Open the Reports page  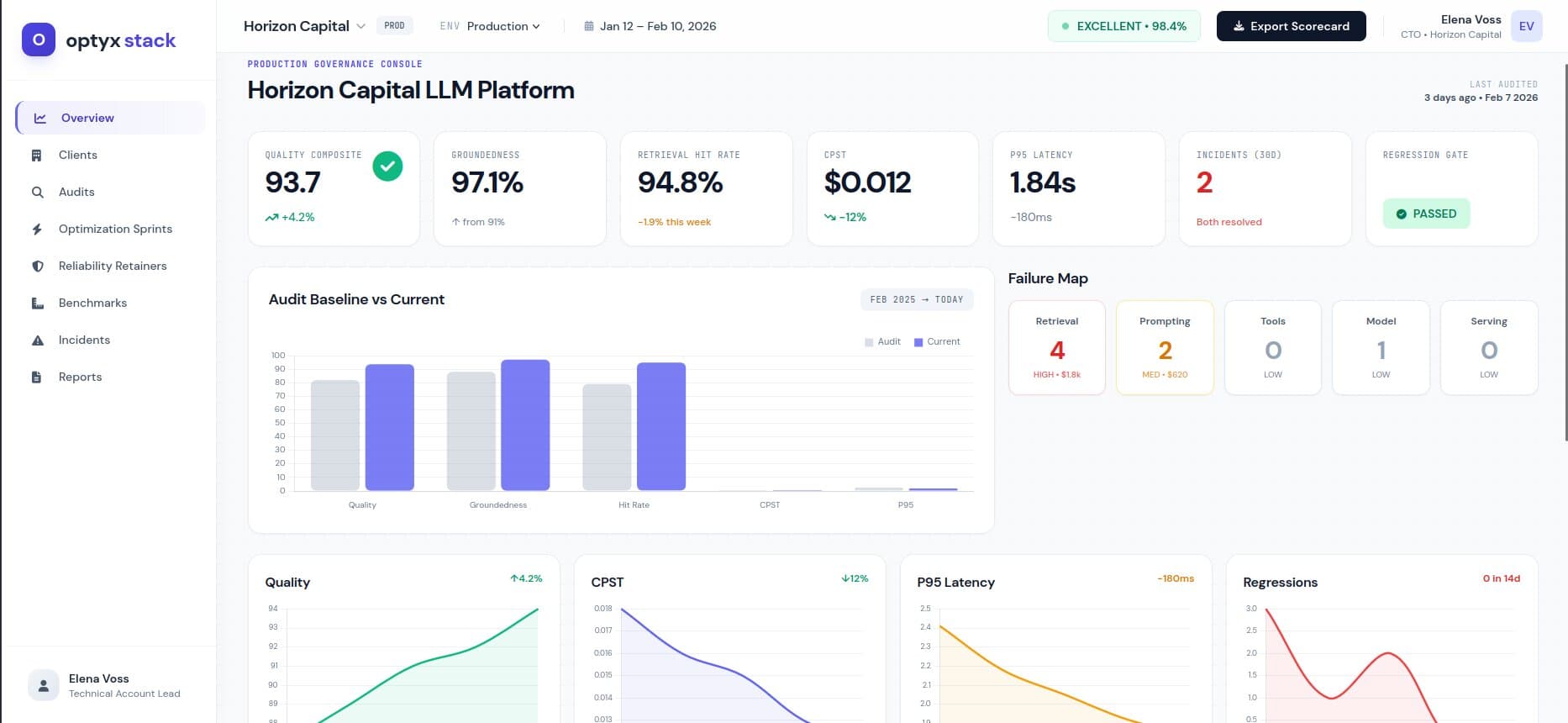(x=110, y=377)
